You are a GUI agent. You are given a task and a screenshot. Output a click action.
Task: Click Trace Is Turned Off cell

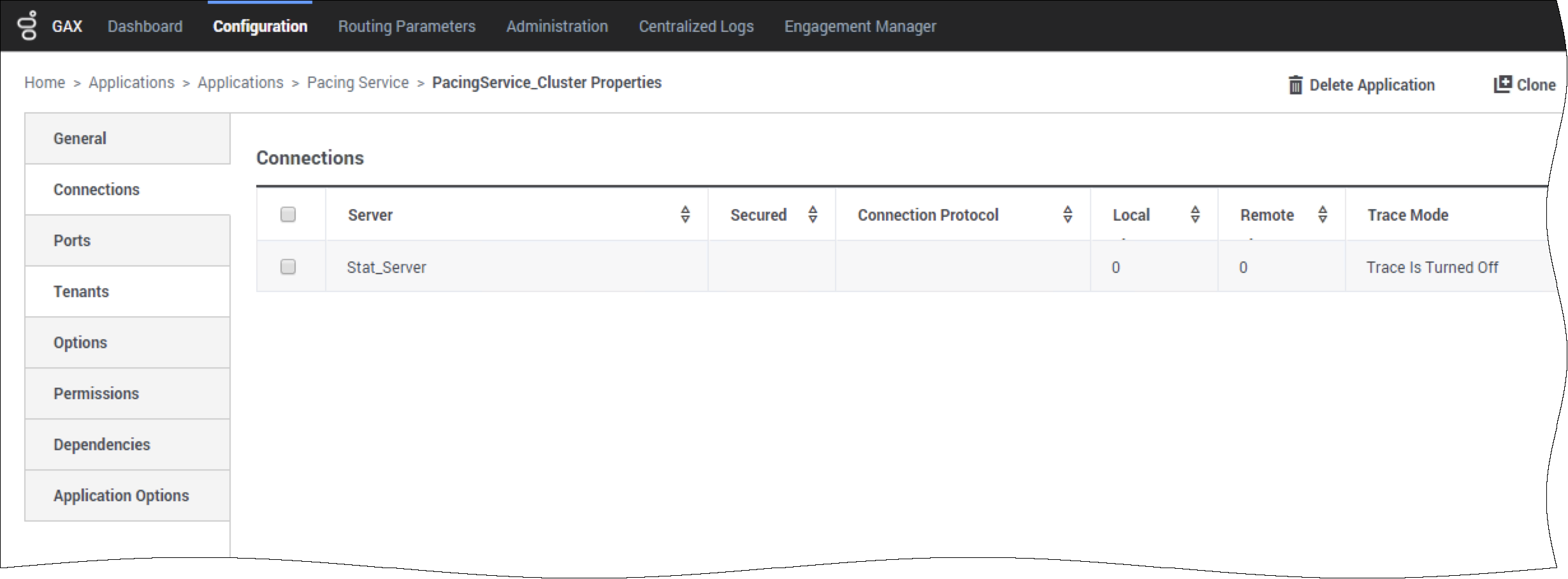[1432, 267]
